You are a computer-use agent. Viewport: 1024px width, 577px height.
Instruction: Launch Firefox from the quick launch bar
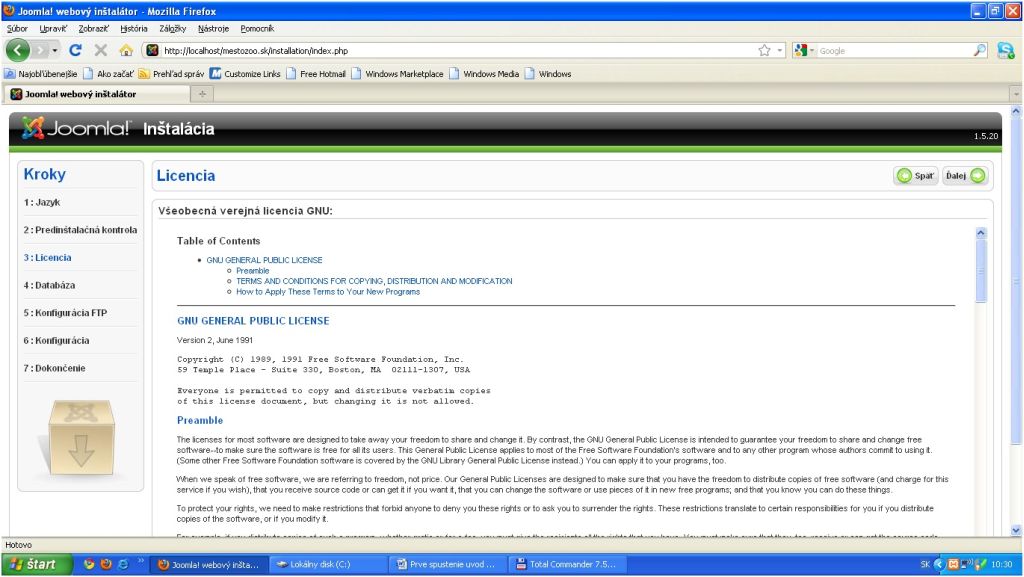(x=106, y=564)
